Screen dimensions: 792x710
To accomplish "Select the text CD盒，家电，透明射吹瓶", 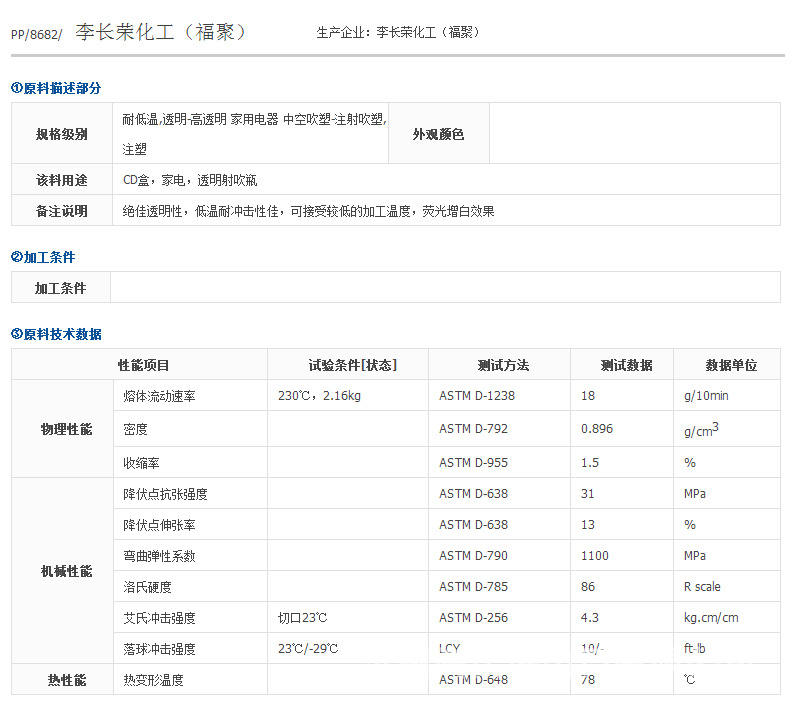I will tap(190, 180).
